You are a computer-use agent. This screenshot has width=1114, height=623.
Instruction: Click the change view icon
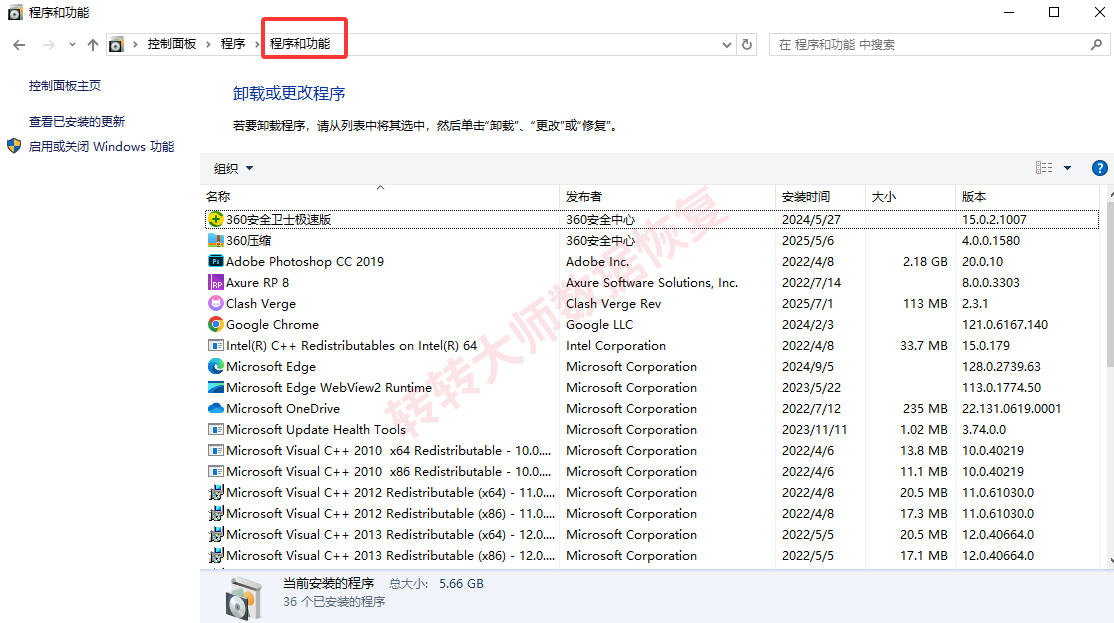coord(1044,168)
